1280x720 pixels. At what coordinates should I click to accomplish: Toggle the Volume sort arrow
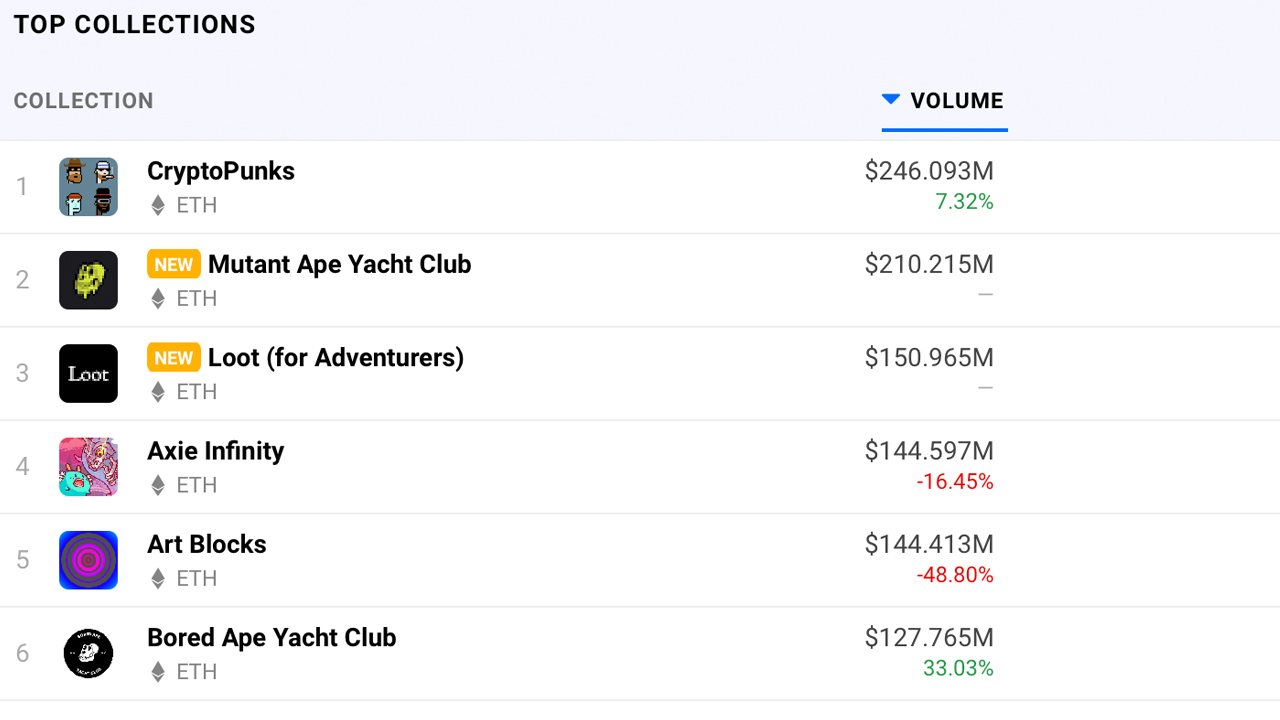(891, 99)
